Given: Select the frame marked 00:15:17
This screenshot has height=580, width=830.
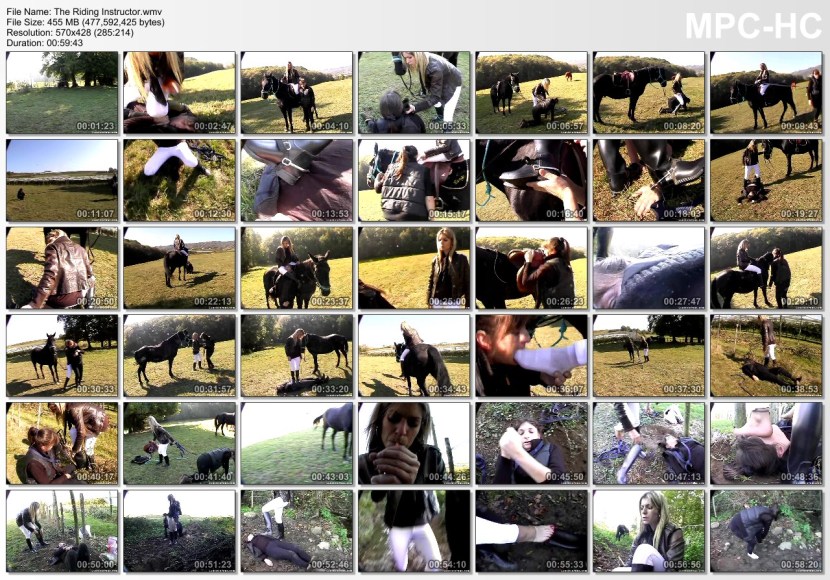Looking at the screenshot, I should tap(414, 180).
